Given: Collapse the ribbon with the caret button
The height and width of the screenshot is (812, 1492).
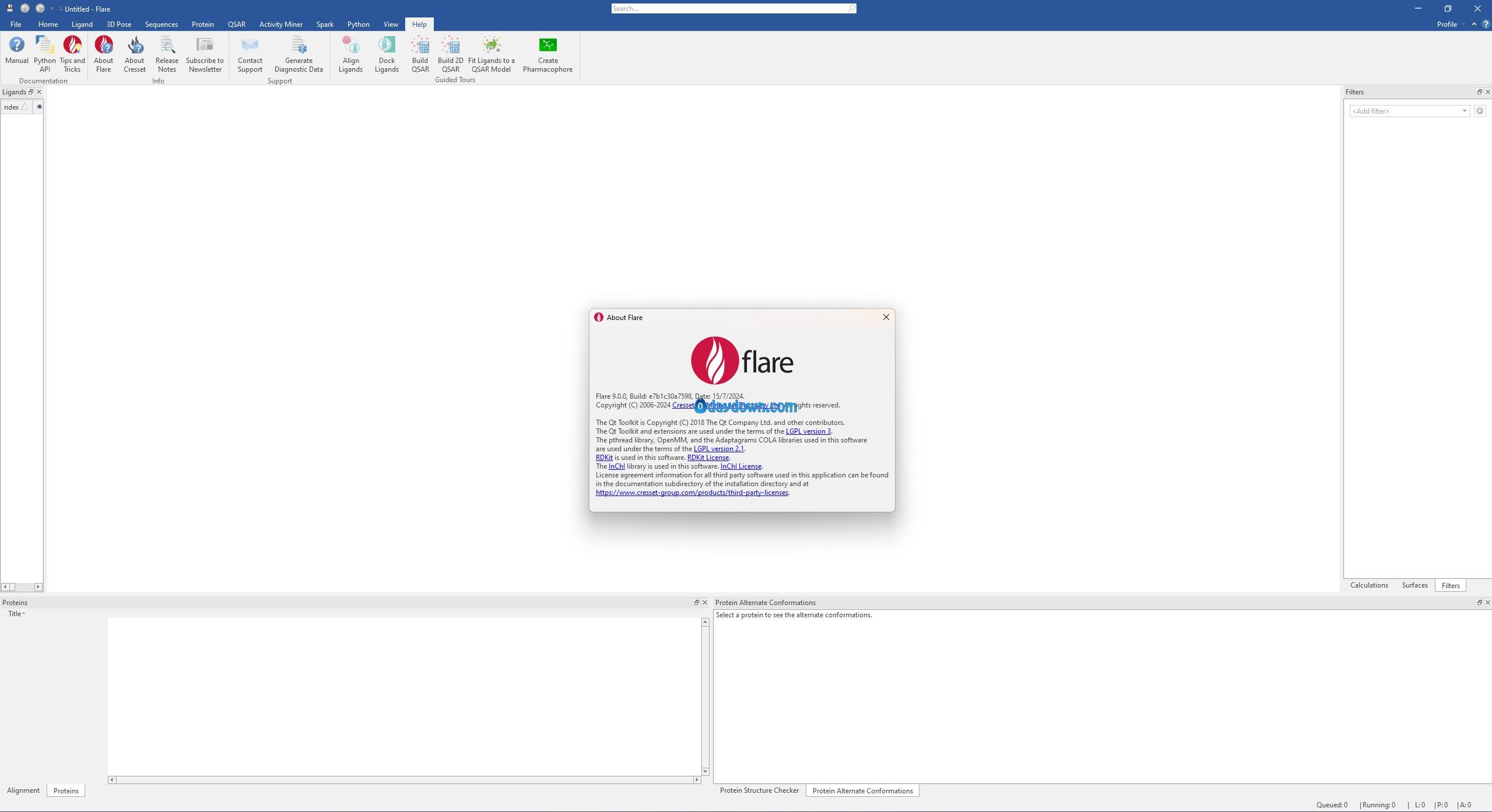Looking at the screenshot, I should pos(1474,24).
